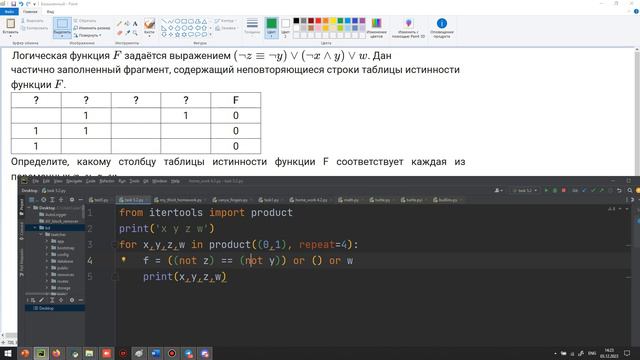Screen dimensions: 640x360
Task: Switch to Paint View tab
Action: coord(50,12)
